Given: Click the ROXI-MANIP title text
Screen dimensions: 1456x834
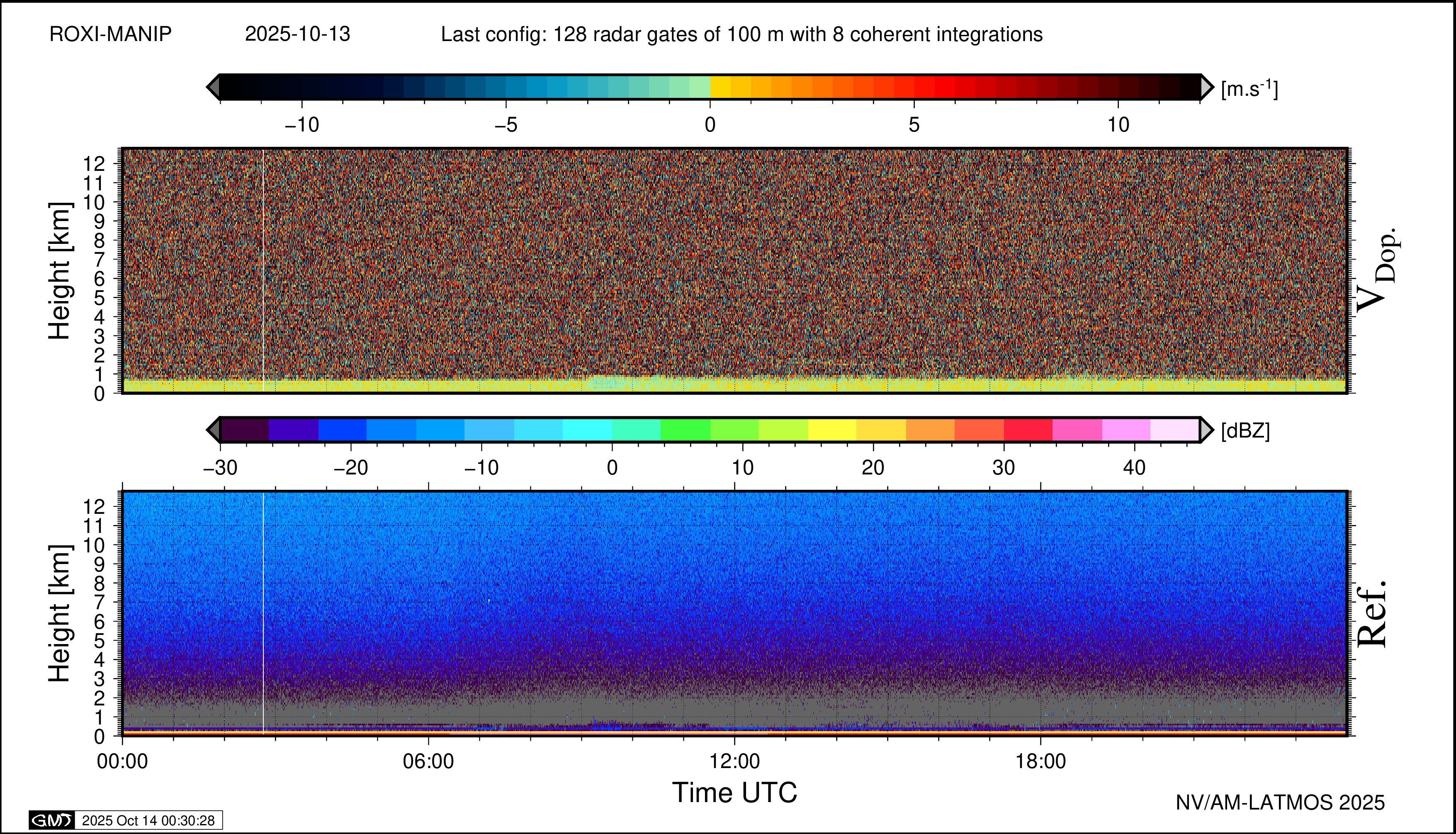Looking at the screenshot, I should click(111, 34).
